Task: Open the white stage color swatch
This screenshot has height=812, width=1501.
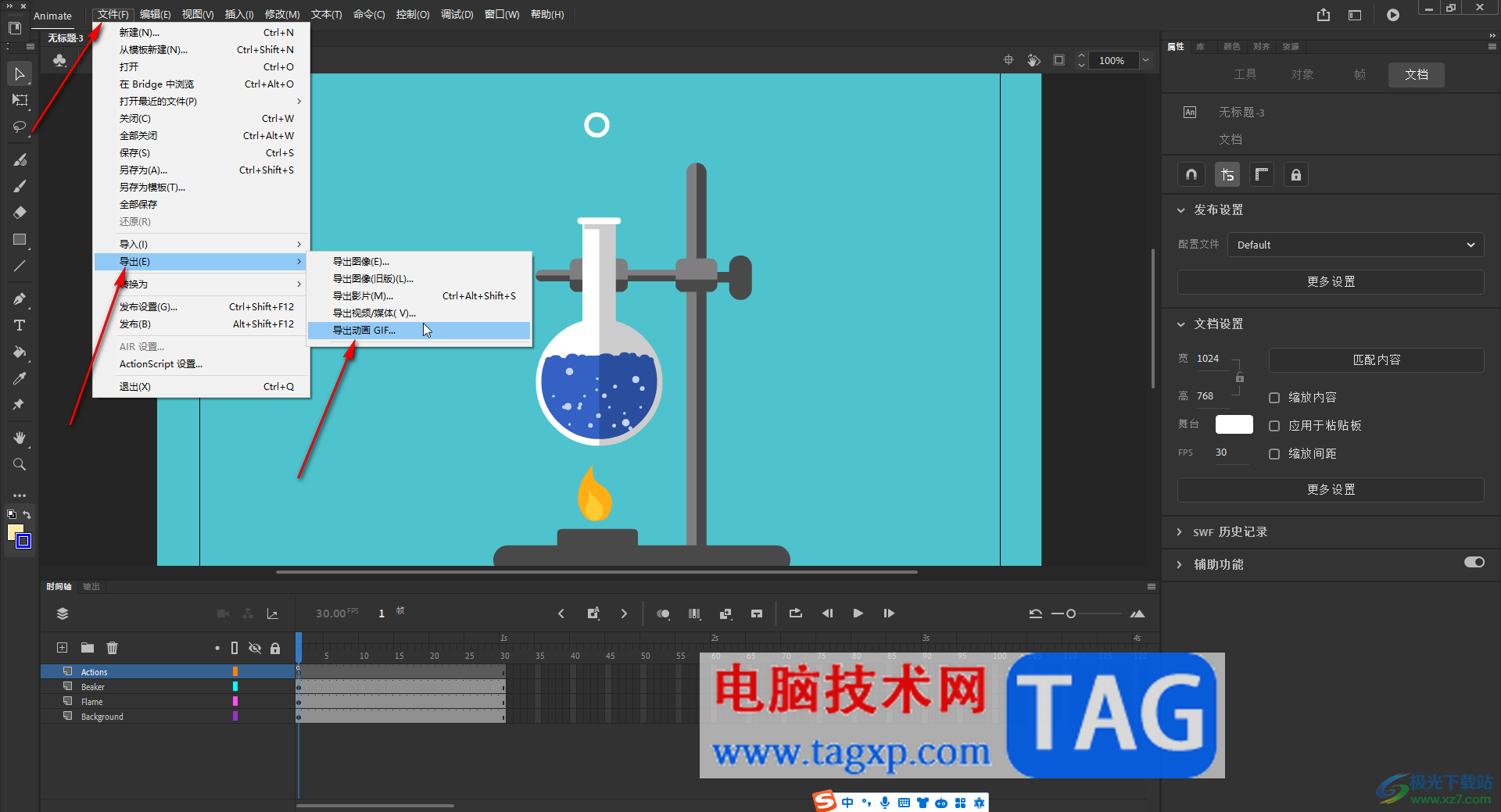Action: (x=1234, y=424)
